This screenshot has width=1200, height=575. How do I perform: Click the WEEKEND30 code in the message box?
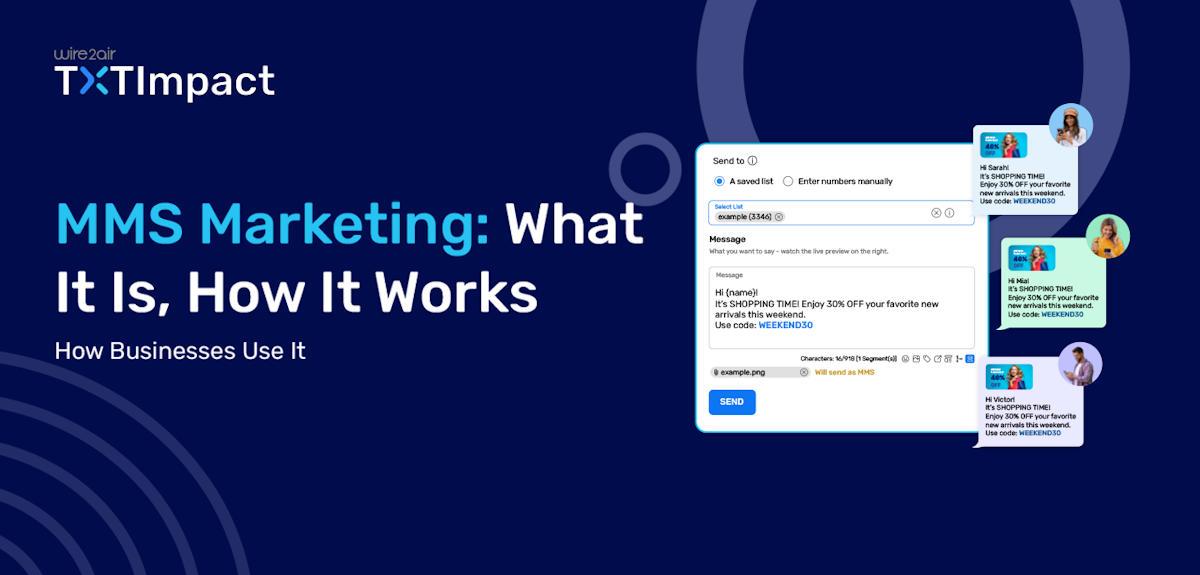[x=784, y=324]
